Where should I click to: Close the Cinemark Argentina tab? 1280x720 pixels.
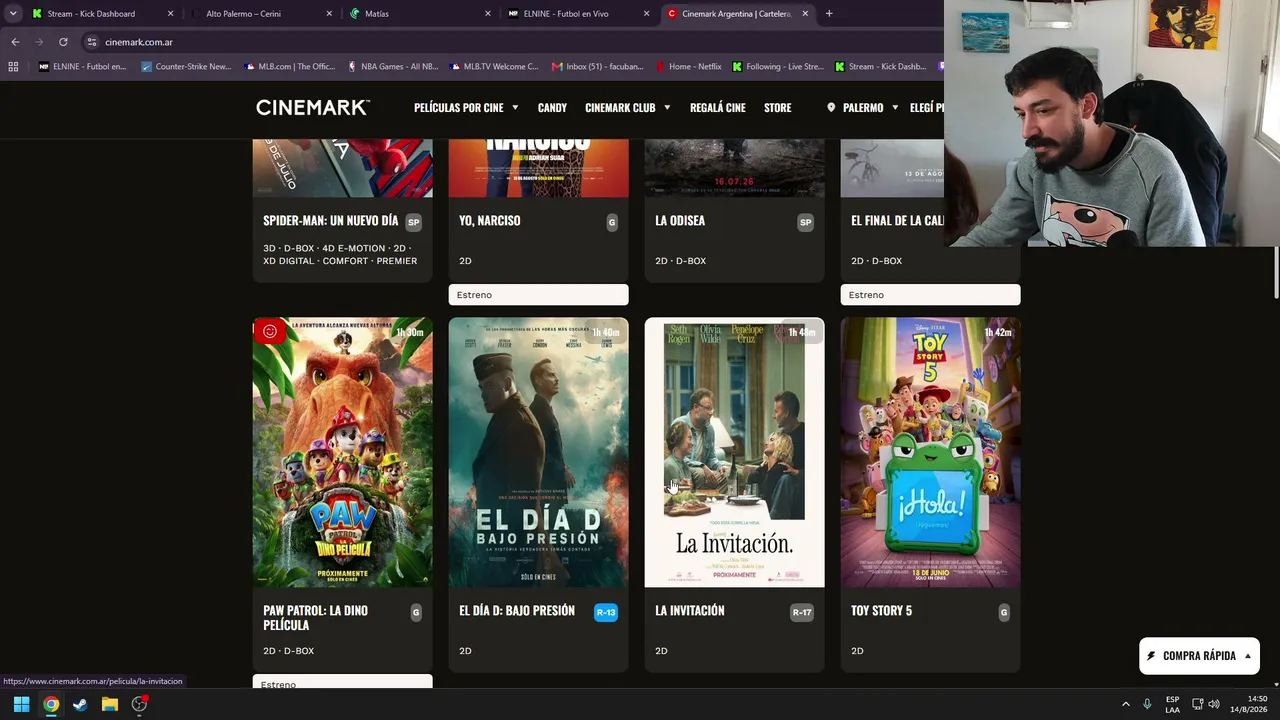805,14
